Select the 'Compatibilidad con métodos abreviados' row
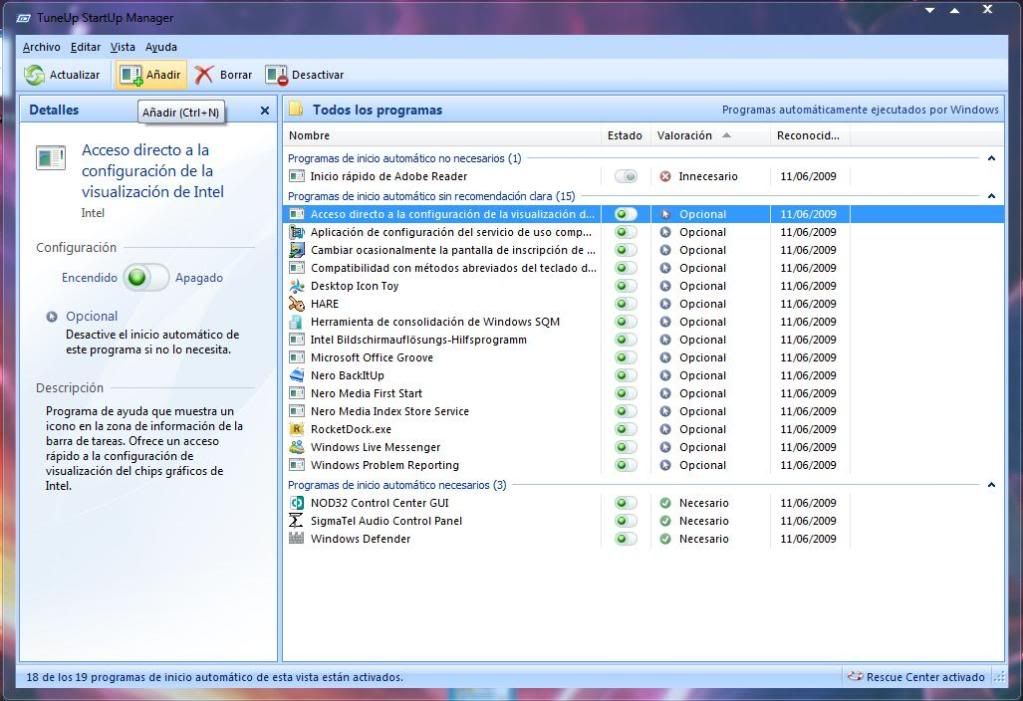Image resolution: width=1023 pixels, height=701 pixels. [x=643, y=268]
